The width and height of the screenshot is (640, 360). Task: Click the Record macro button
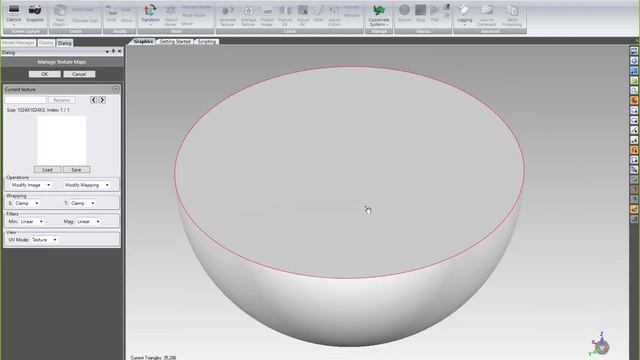pos(404,13)
